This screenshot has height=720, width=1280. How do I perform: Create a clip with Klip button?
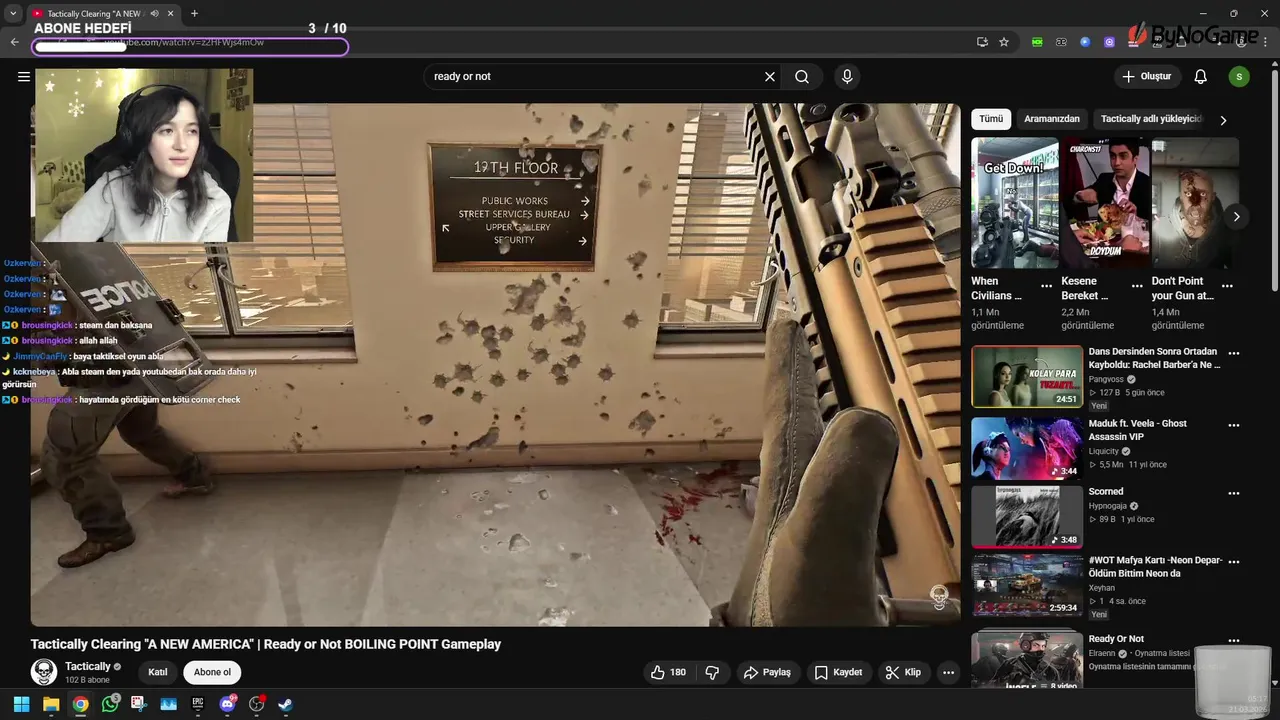(903, 672)
